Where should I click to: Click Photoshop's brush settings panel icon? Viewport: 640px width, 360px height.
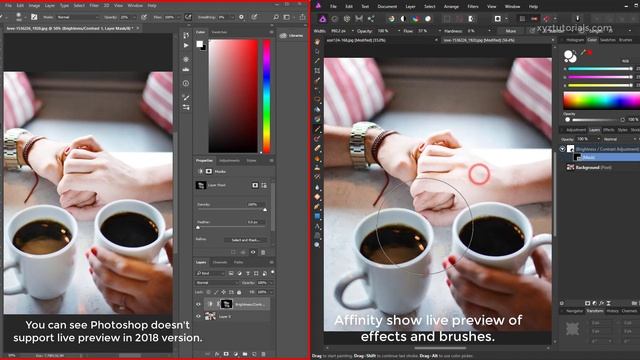[34, 17]
